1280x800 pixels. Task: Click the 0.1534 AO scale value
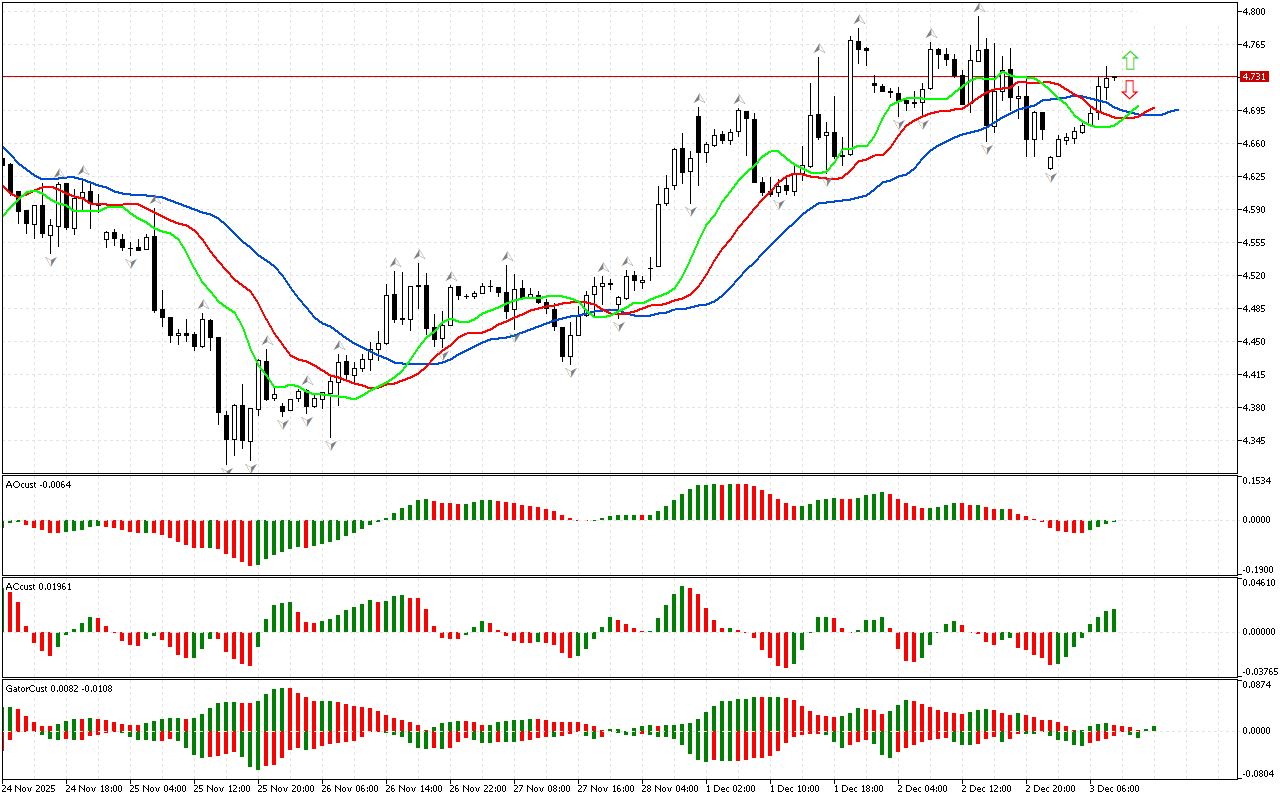click(x=1256, y=482)
